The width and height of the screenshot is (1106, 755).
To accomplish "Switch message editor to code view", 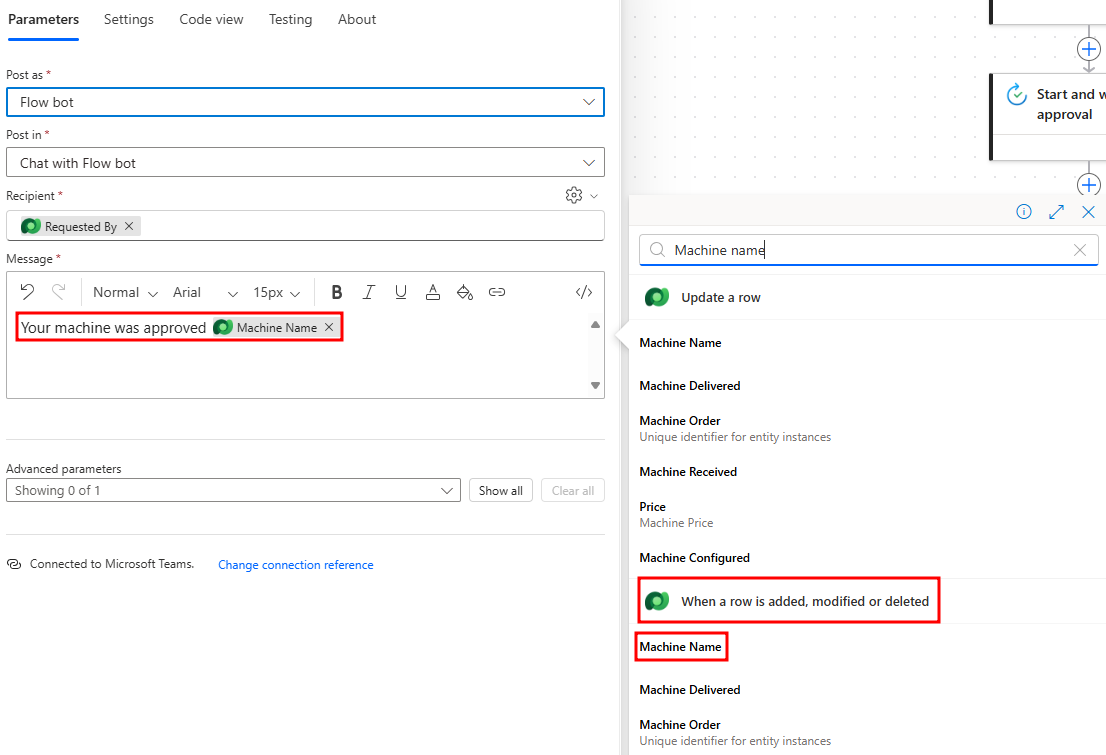I will click(x=584, y=292).
